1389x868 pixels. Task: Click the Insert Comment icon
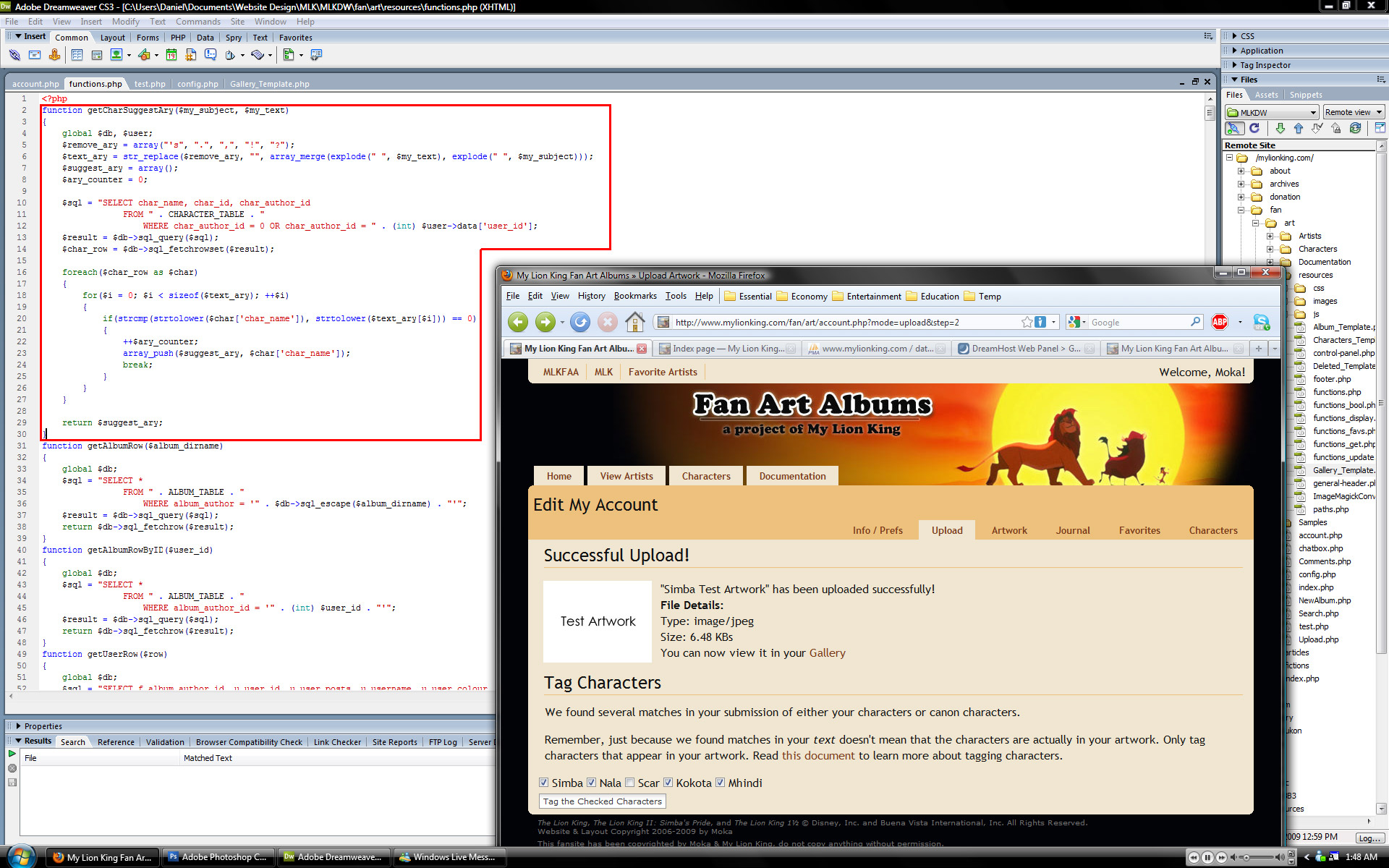click(211, 55)
